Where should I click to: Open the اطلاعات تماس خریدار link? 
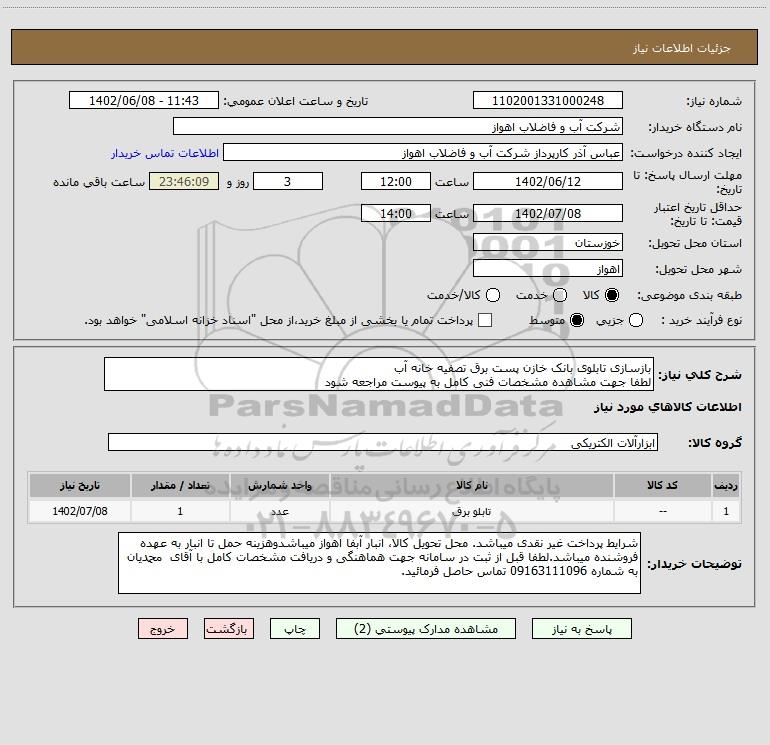165,153
